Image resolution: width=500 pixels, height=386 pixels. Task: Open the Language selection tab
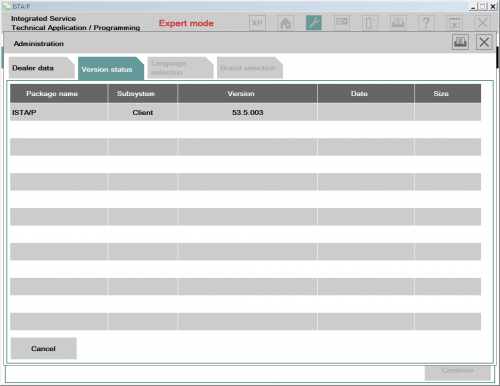pos(180,68)
